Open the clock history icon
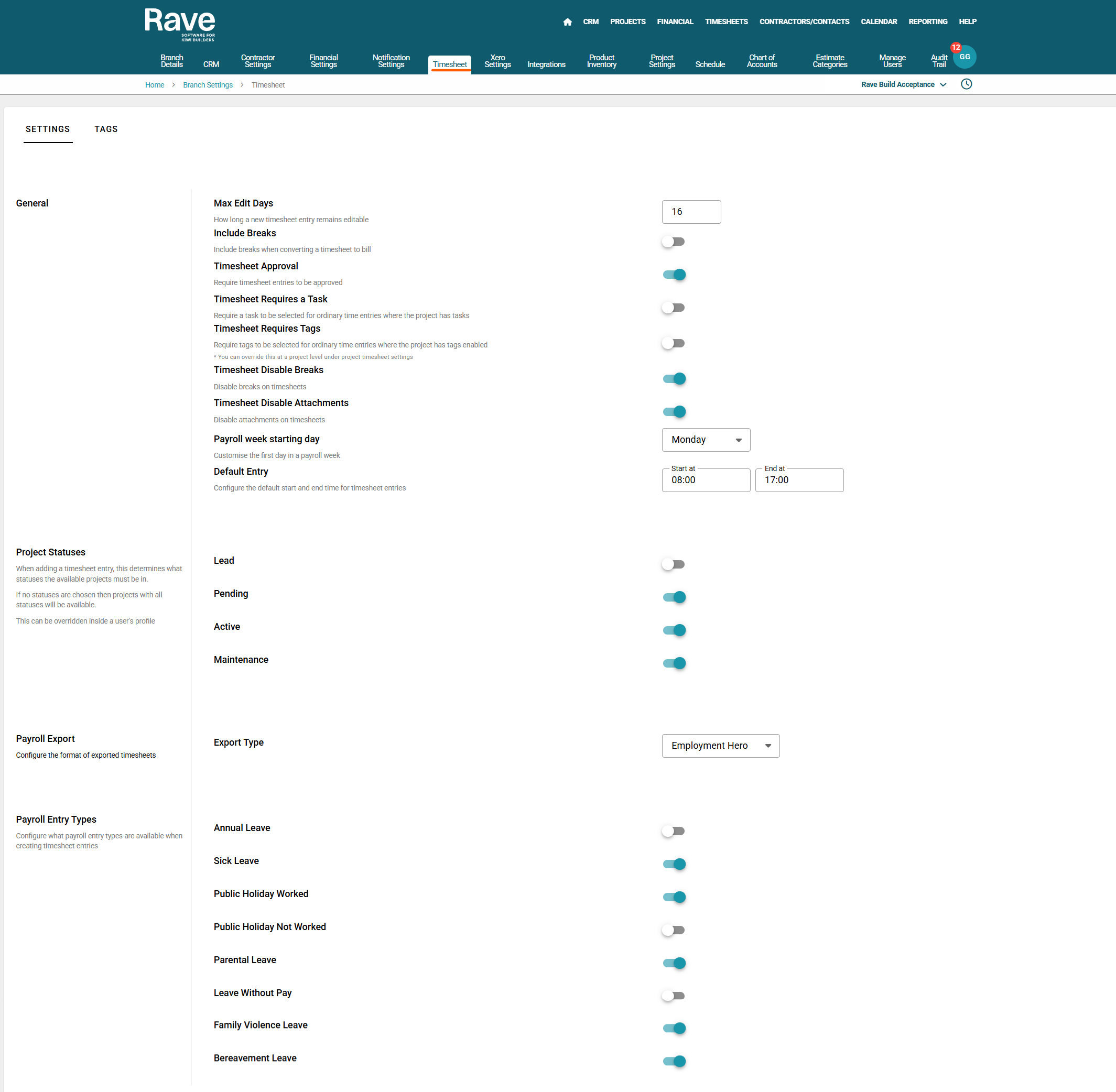The height and width of the screenshot is (1092, 1116). tap(966, 84)
